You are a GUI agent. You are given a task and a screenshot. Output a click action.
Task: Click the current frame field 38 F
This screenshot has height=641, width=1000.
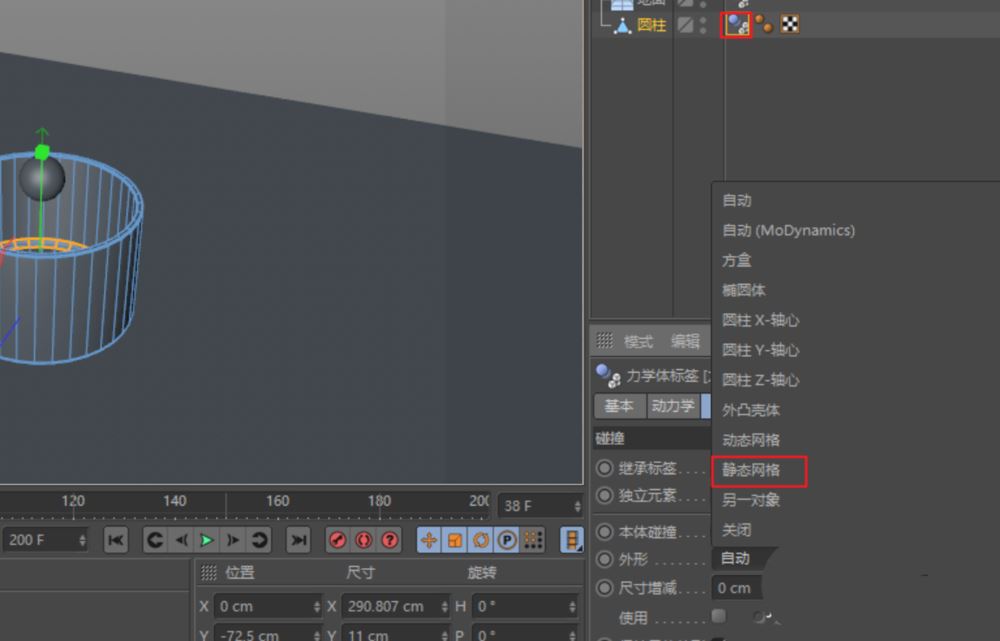point(540,506)
